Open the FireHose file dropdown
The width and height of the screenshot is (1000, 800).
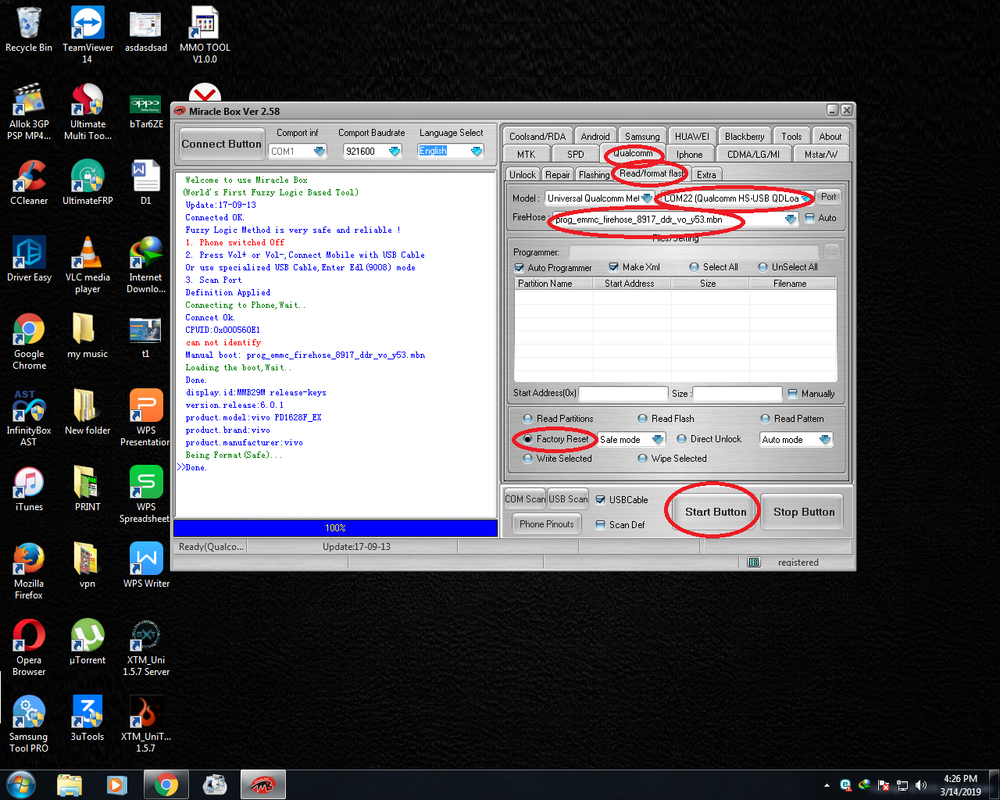click(x=790, y=219)
